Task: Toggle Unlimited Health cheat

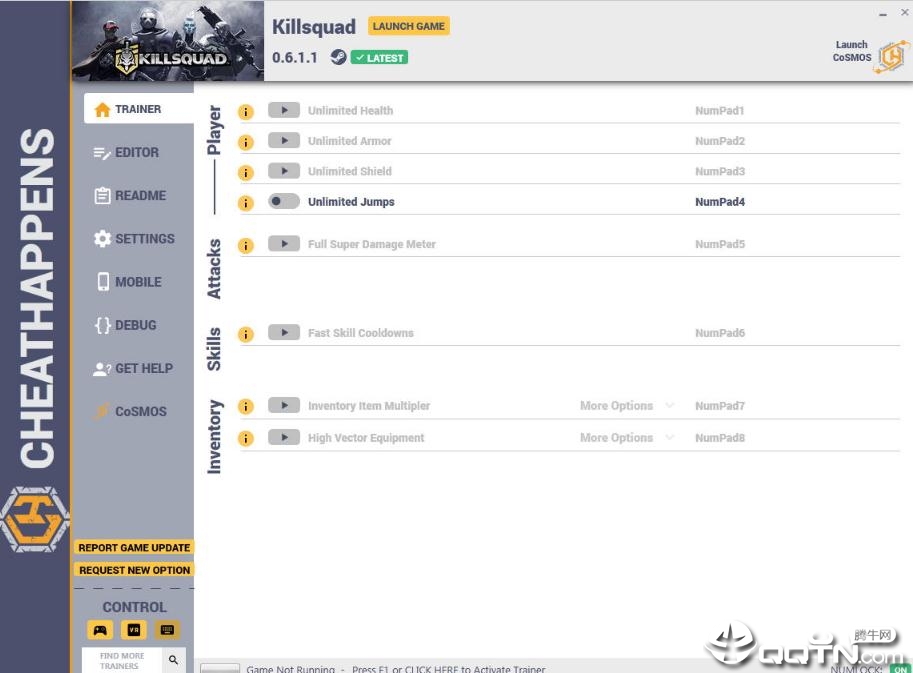Action: [284, 110]
